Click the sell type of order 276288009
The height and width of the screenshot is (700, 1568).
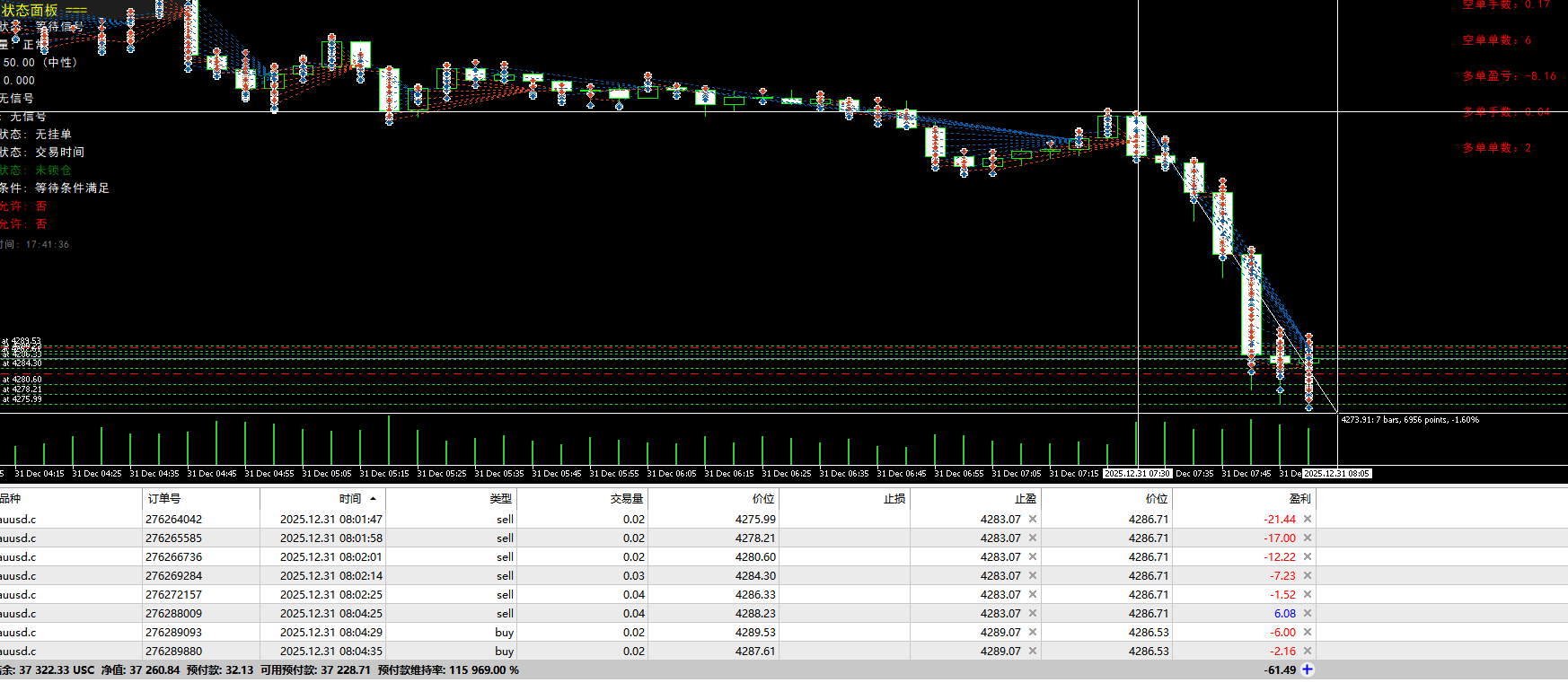coord(506,613)
